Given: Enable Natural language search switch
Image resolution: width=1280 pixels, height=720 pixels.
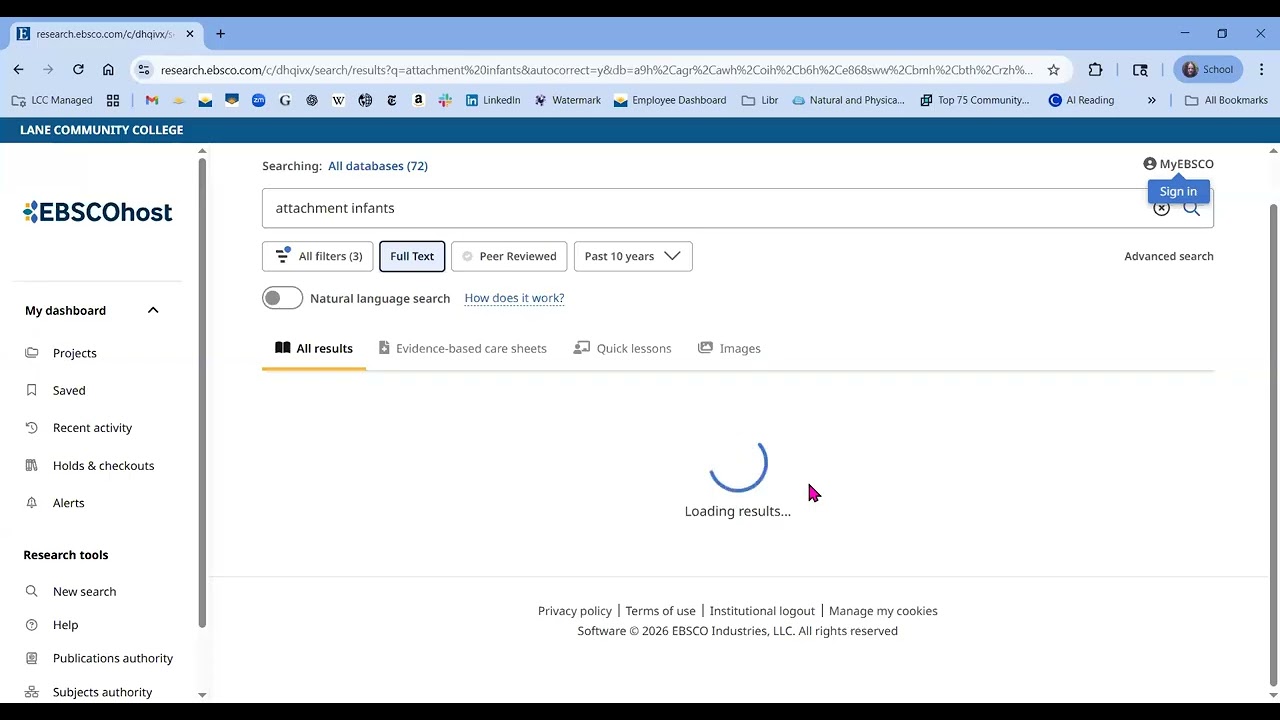Looking at the screenshot, I should click(x=282, y=298).
